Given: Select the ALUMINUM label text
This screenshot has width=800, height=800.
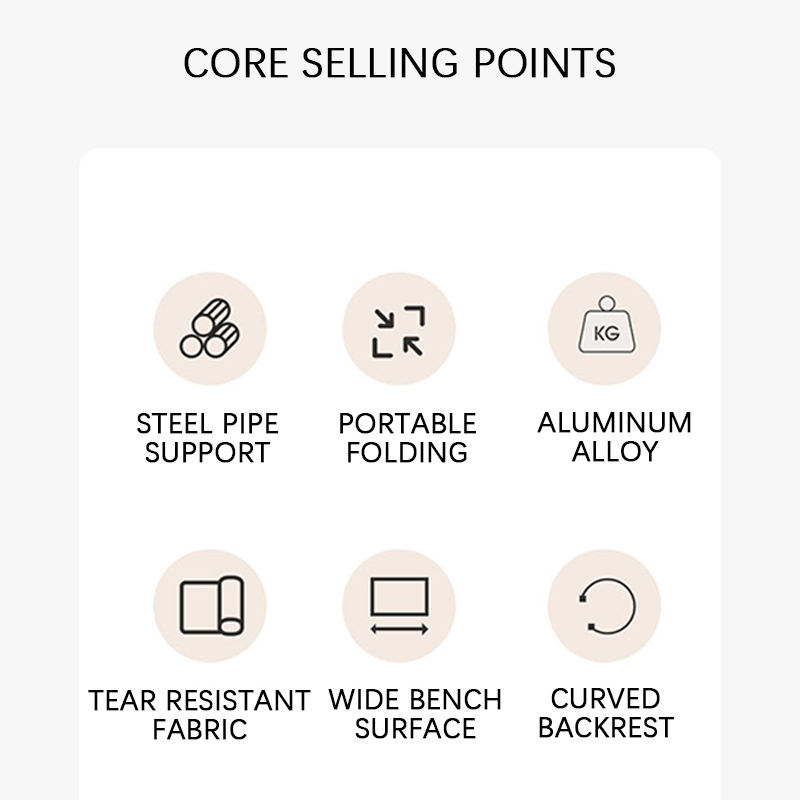Looking at the screenshot, I should [614, 423].
